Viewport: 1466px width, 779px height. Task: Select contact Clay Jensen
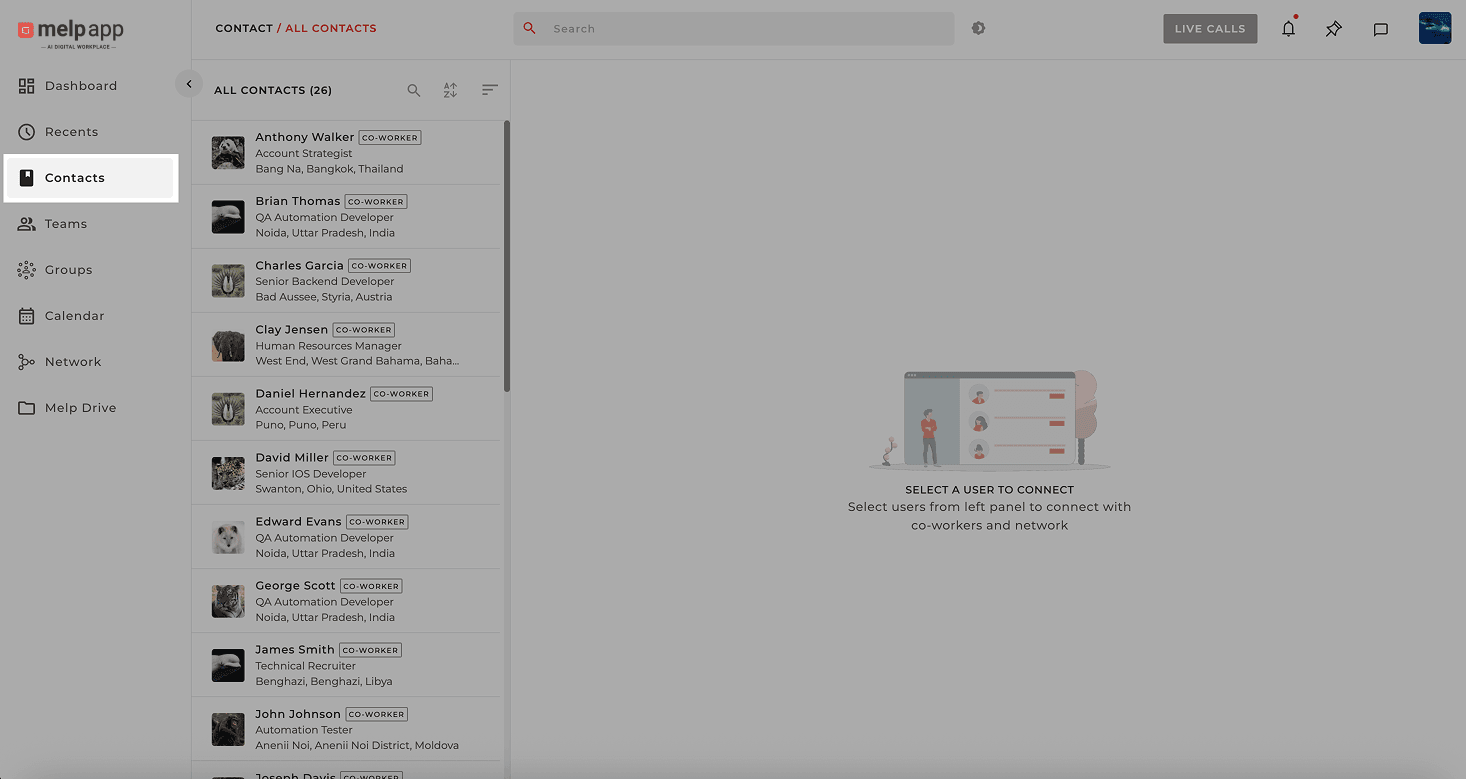coord(345,344)
